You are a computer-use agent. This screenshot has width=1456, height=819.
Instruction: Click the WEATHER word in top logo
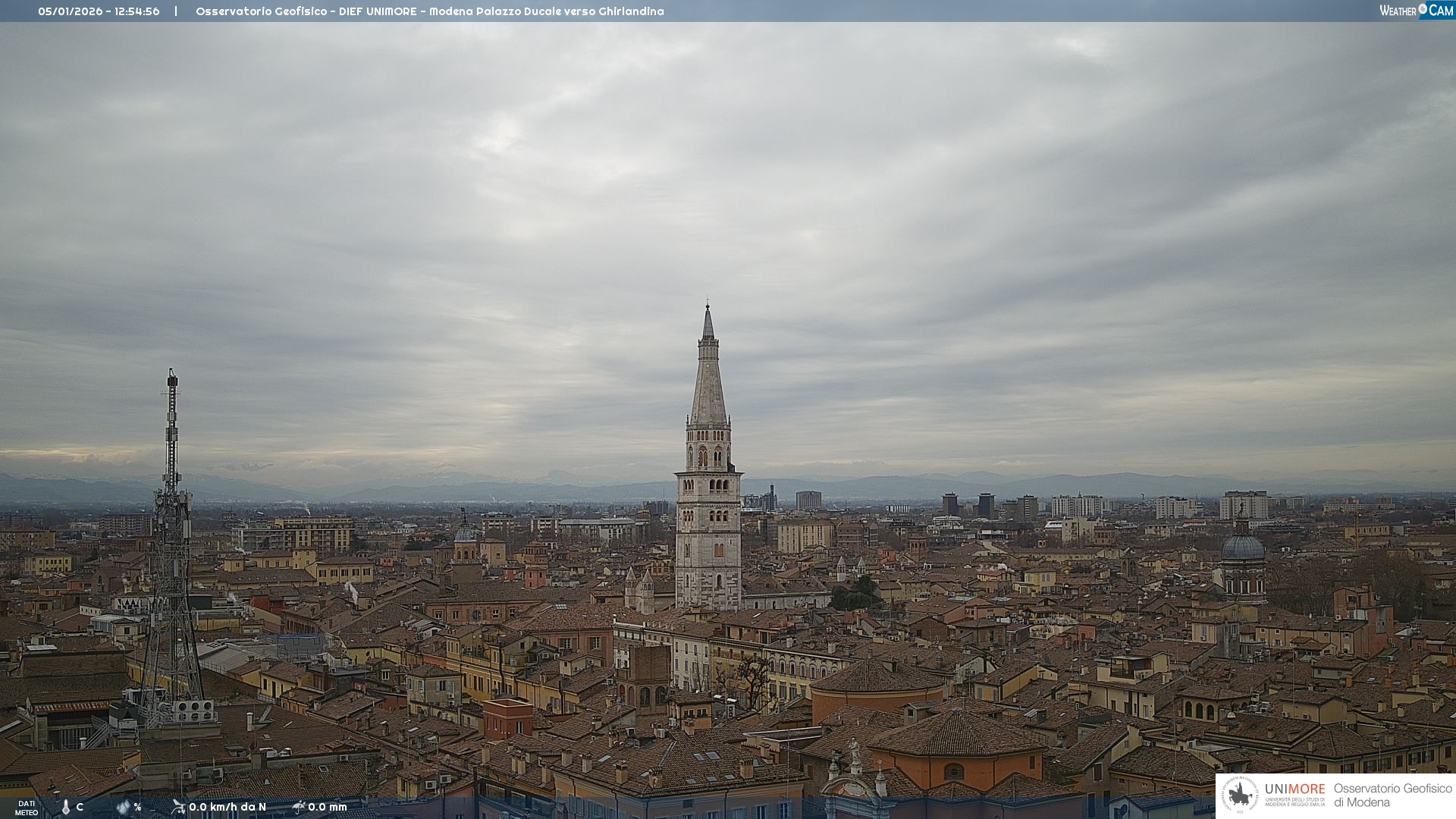(x=1398, y=11)
